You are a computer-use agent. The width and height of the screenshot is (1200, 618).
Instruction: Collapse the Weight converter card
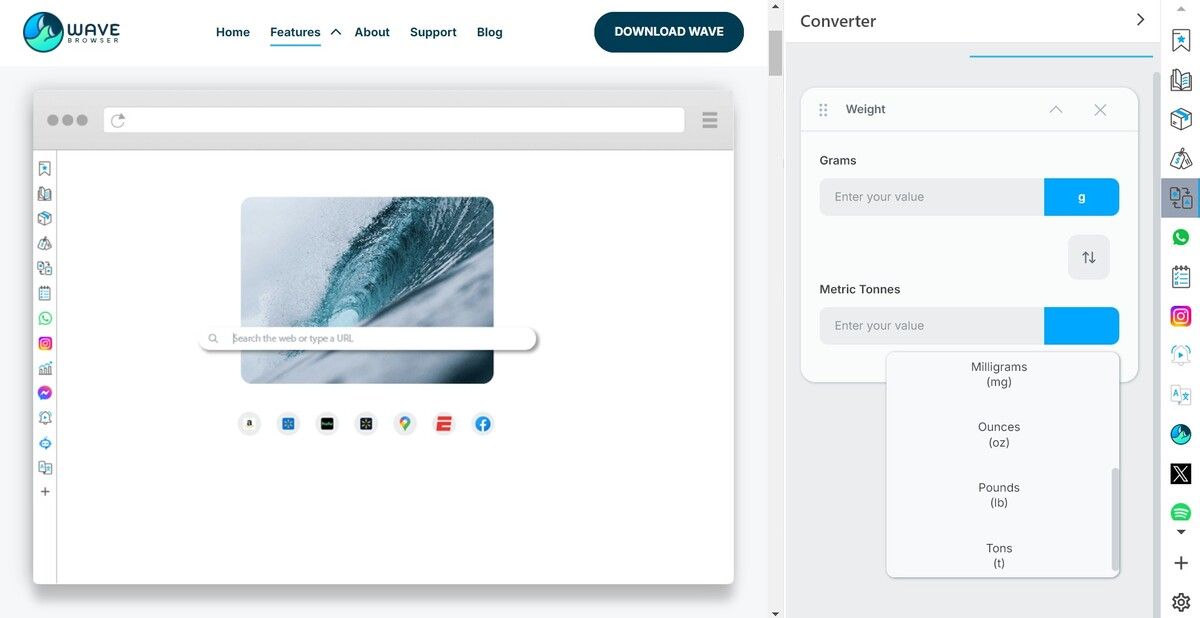coord(1055,110)
